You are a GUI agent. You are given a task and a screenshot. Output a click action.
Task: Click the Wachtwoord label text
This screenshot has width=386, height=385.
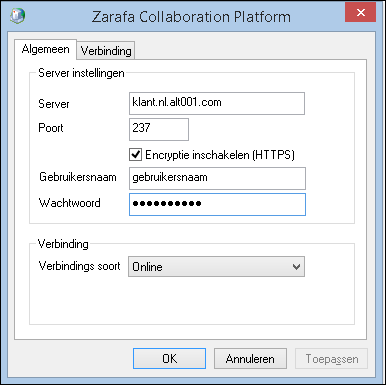[x=69, y=203]
